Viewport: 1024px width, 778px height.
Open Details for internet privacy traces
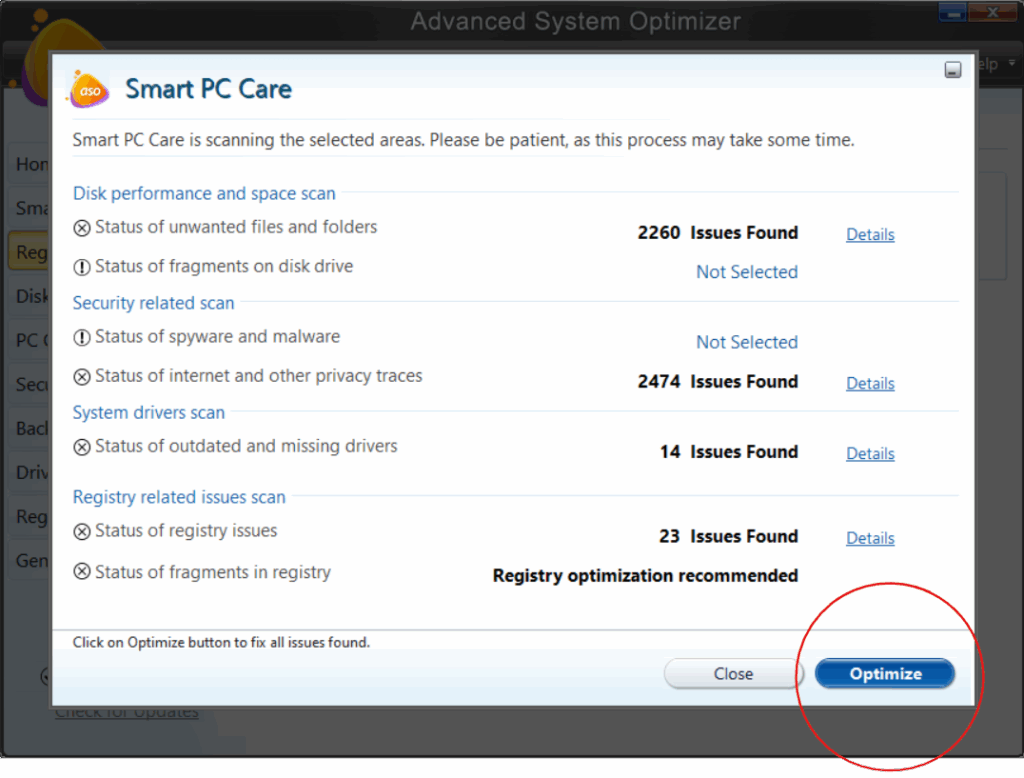pyautogui.click(x=870, y=383)
